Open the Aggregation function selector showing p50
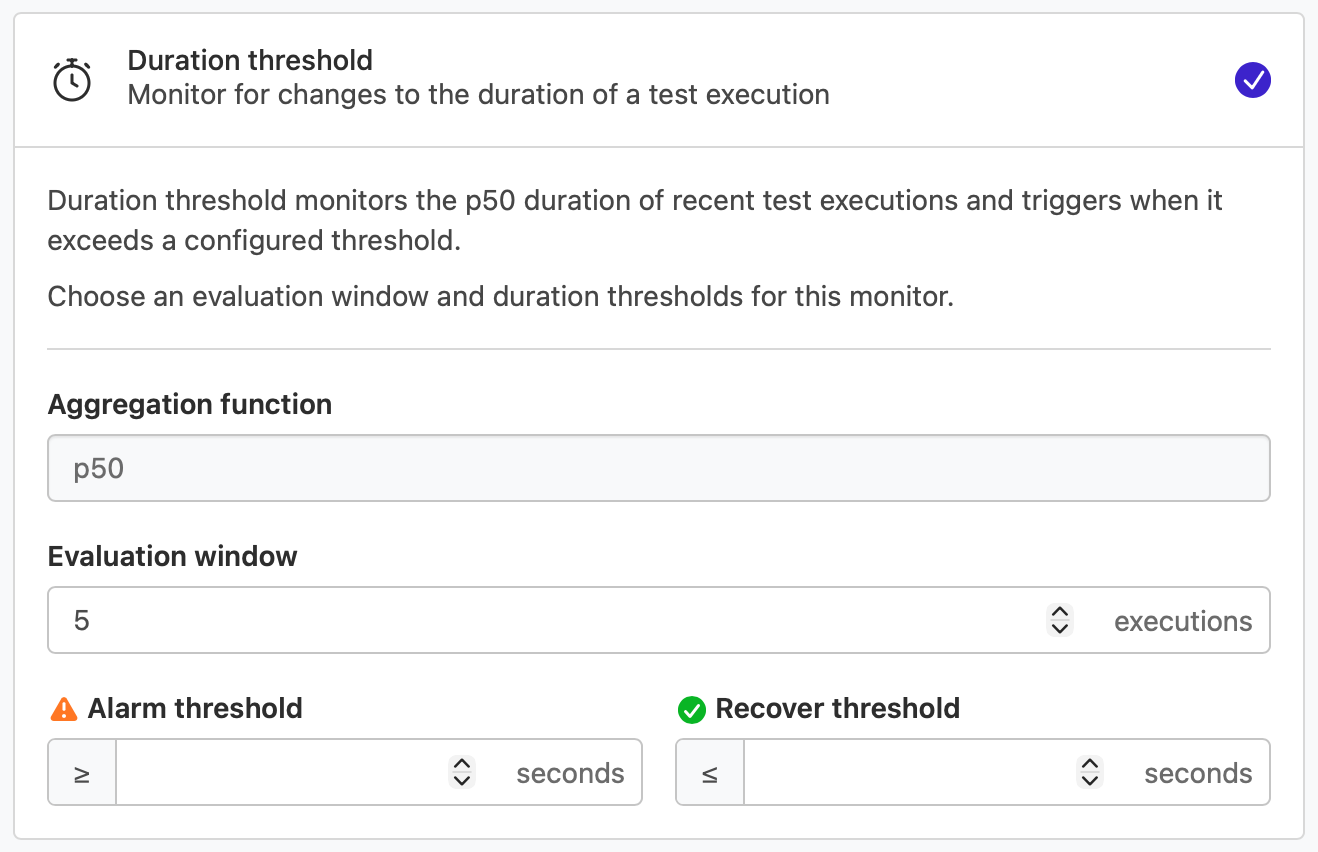This screenshot has width=1318, height=852. (x=659, y=467)
